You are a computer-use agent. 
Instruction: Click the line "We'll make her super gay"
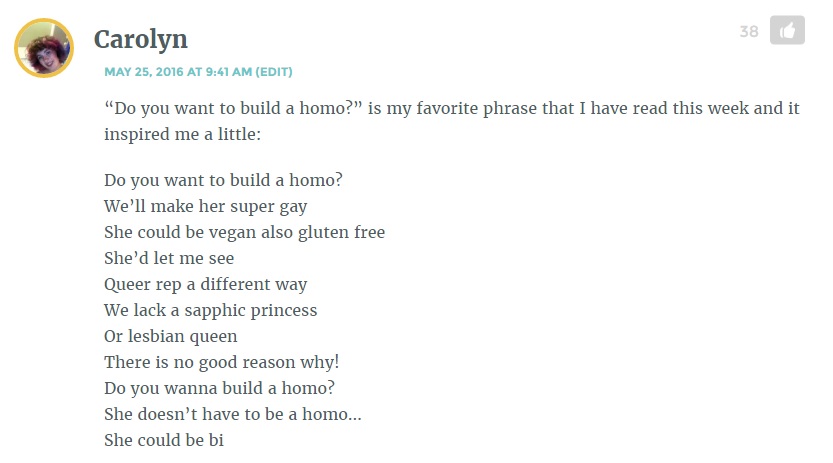[x=205, y=207]
